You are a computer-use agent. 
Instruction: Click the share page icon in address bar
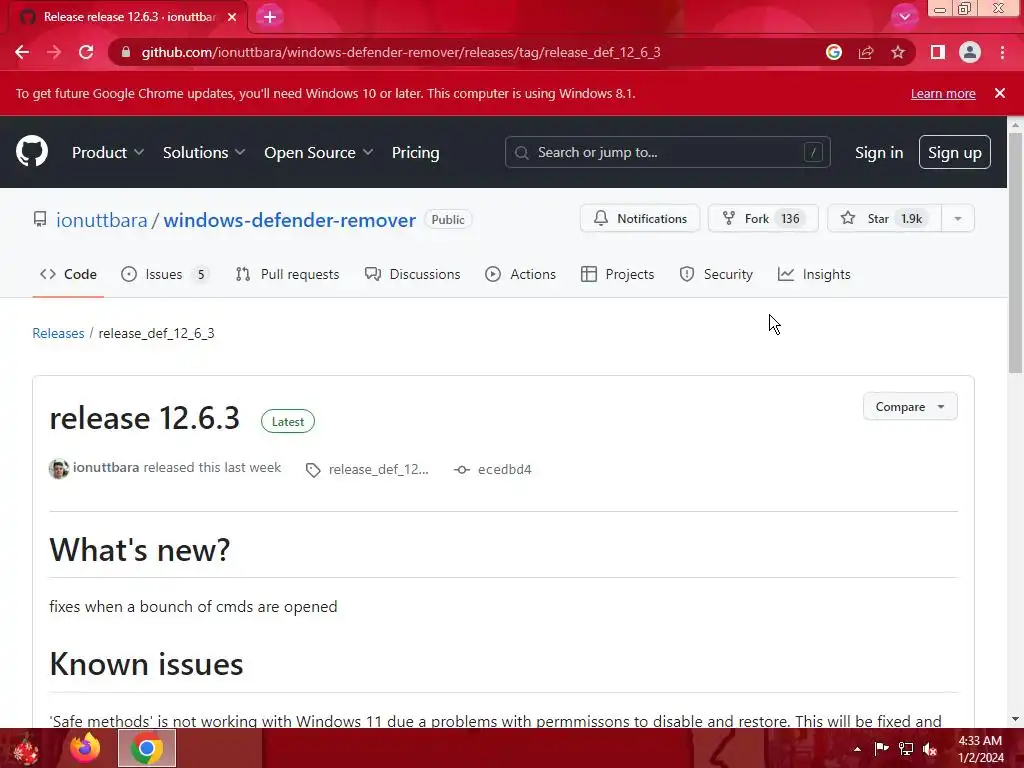coord(866,52)
